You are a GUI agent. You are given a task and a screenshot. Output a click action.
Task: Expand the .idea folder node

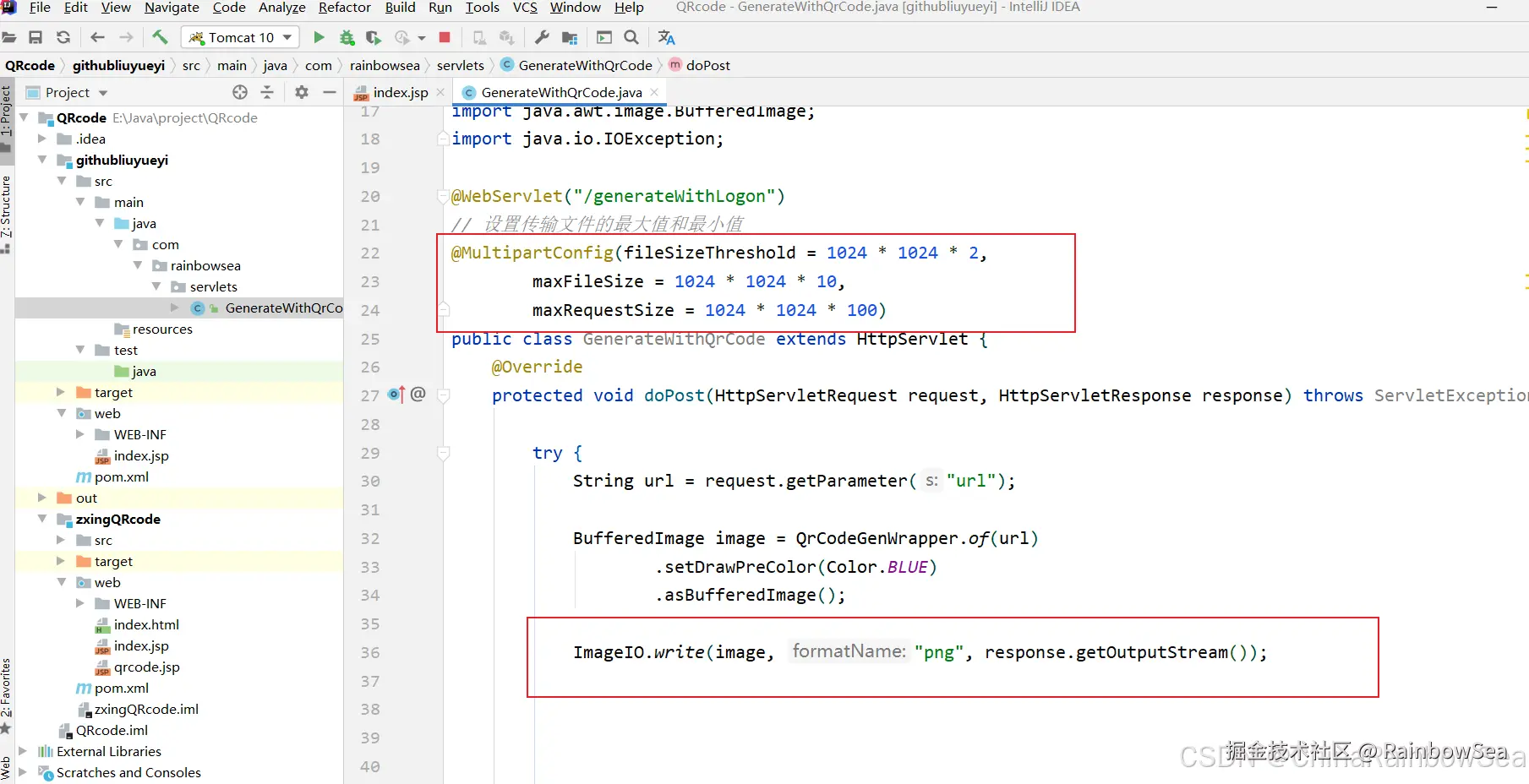tap(42, 139)
